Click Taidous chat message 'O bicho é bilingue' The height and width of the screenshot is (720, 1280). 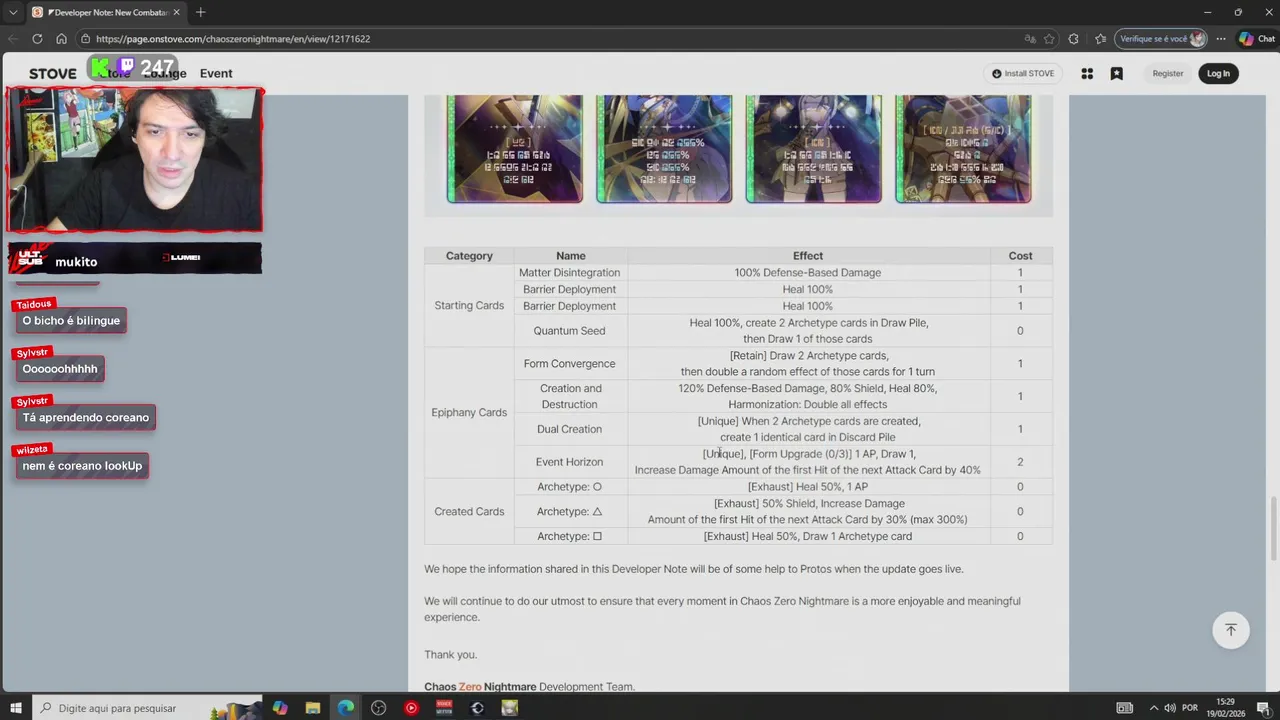pos(71,321)
